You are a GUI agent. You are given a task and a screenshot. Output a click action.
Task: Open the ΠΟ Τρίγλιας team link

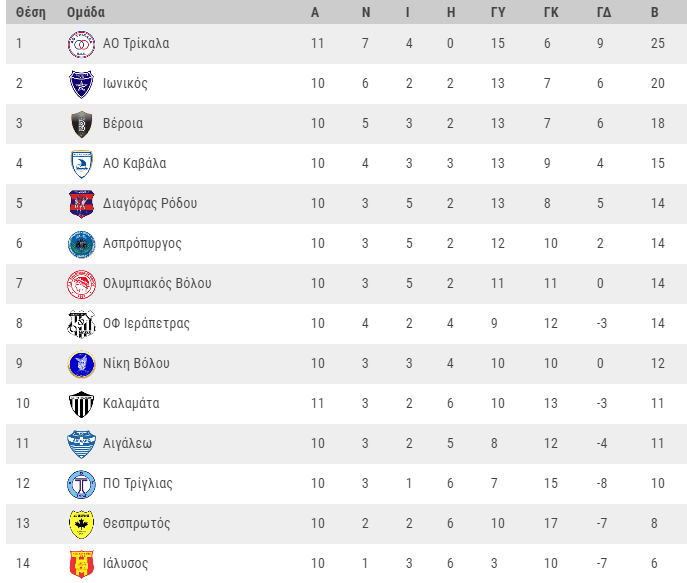(x=138, y=483)
